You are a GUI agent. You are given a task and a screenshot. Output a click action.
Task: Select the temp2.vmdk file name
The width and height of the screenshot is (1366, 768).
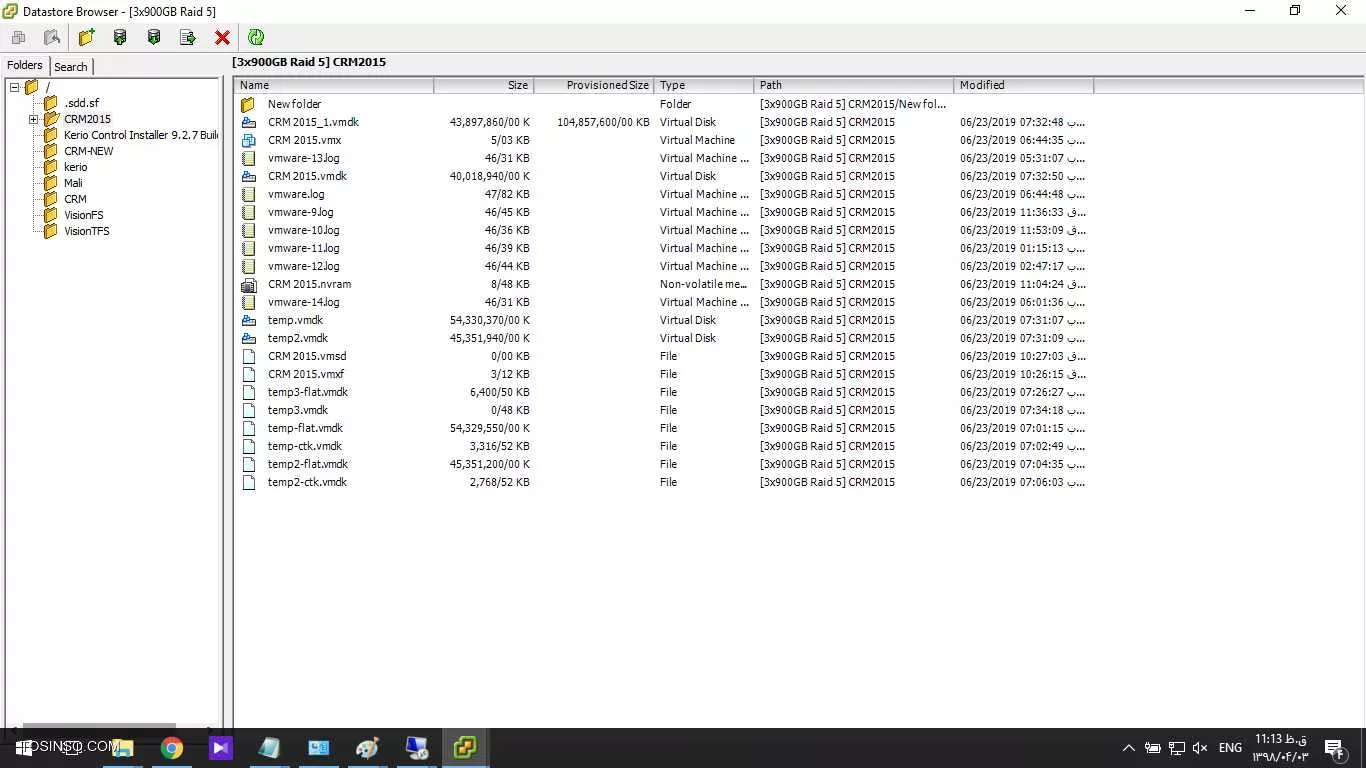[x=298, y=338]
